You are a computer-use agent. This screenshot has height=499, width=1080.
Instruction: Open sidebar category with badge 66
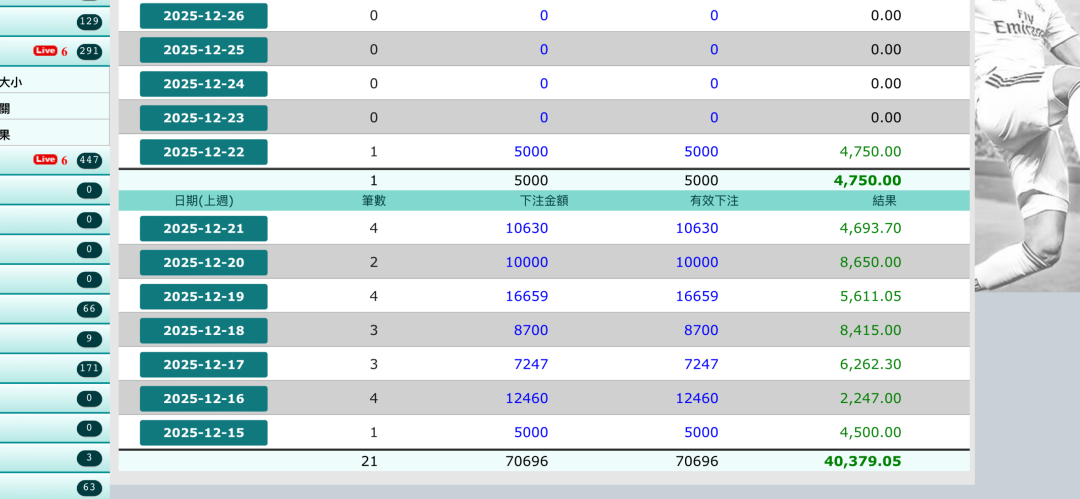click(54, 309)
